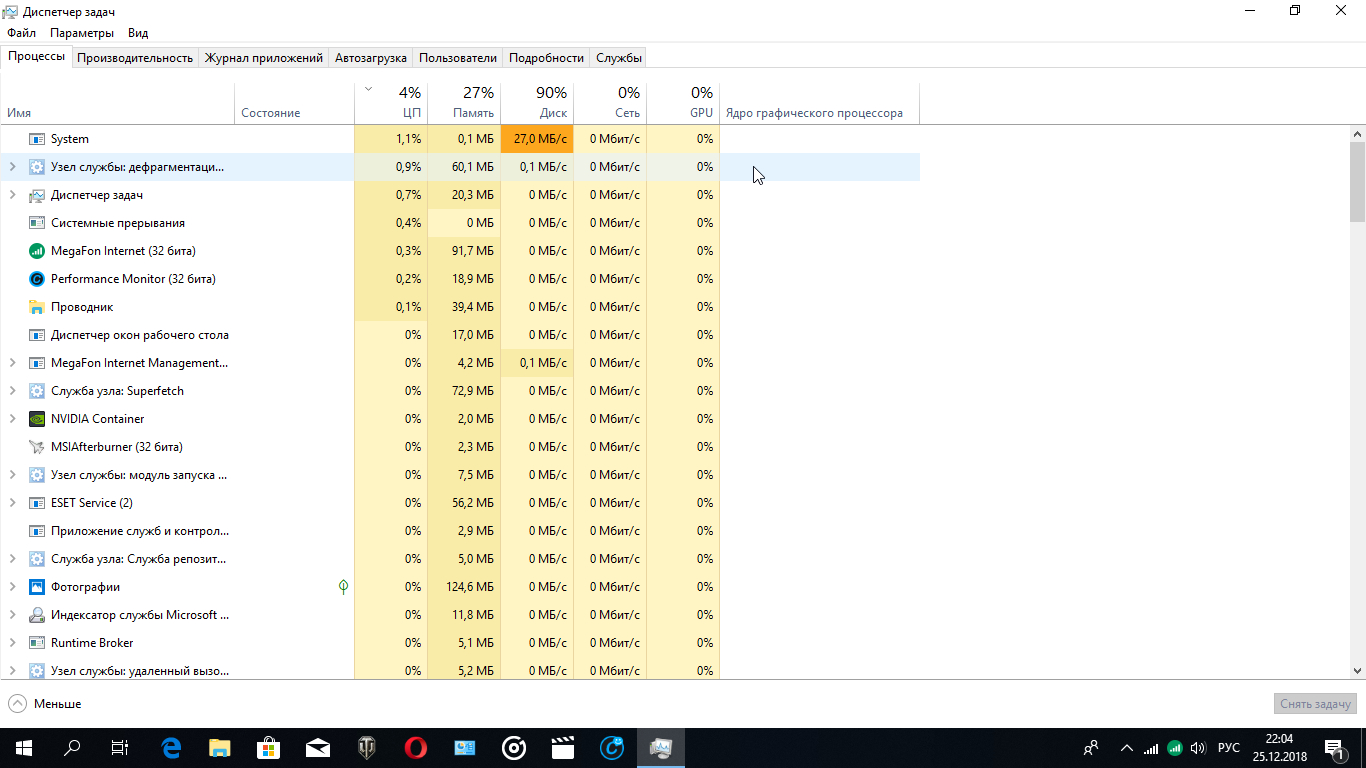The image size is (1366, 768).
Task: Select the Runtime Broker process icon
Action: [x=37, y=643]
